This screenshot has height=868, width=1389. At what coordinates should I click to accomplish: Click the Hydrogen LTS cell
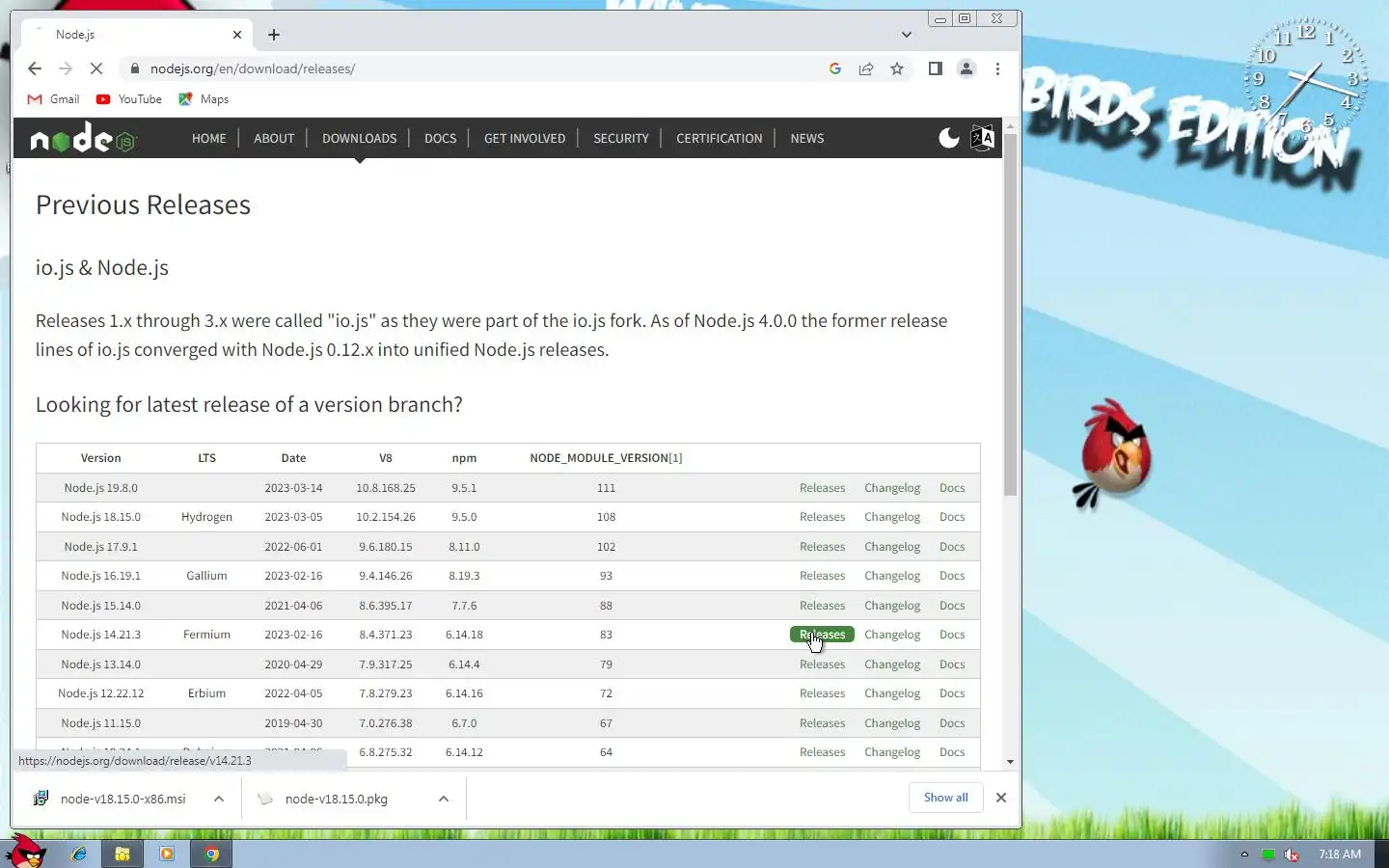206,517
